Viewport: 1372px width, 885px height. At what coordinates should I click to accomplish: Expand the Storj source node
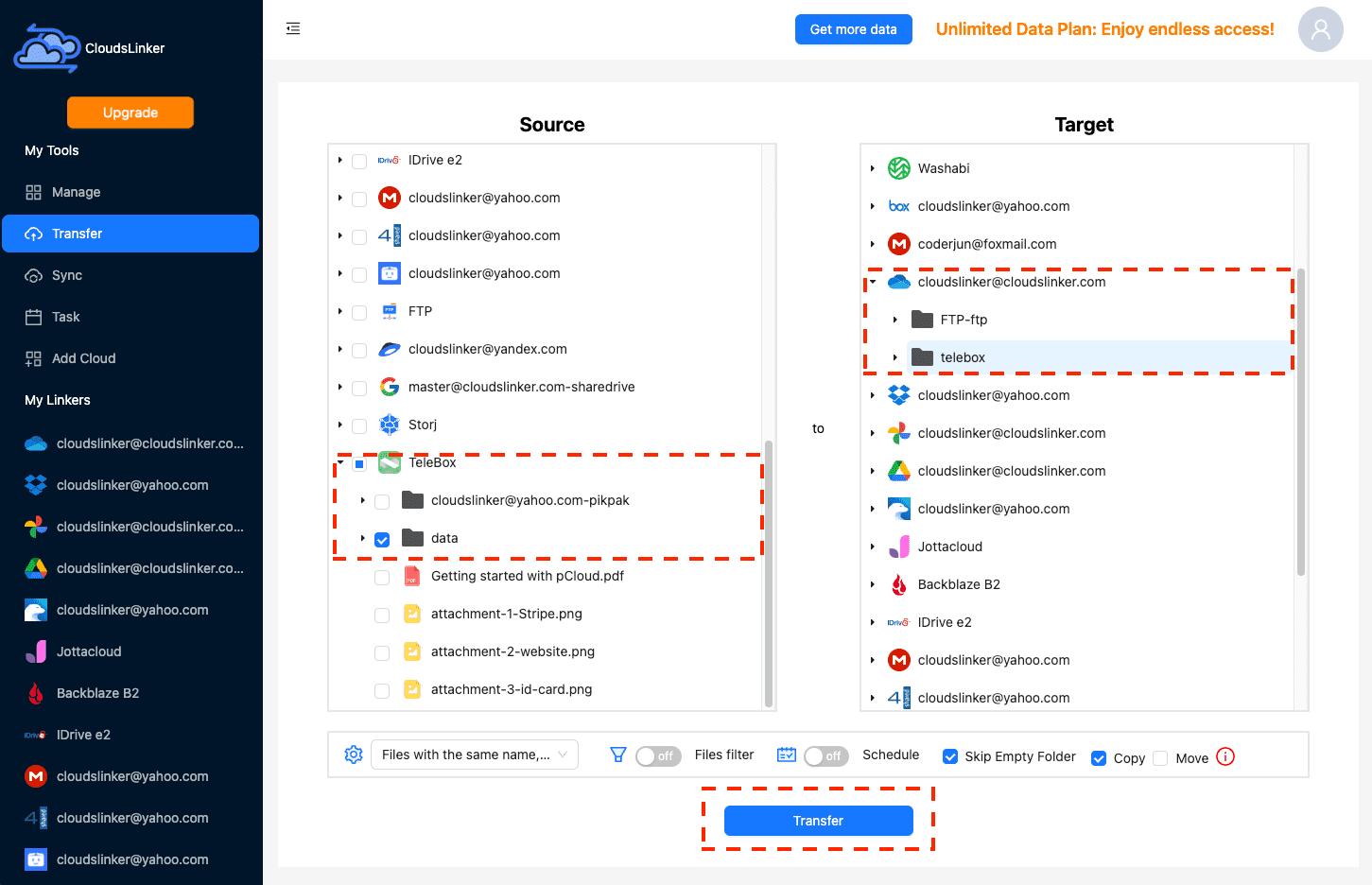coord(340,425)
